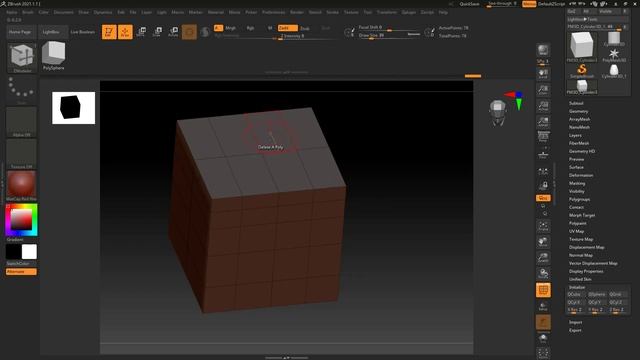Toggle the orange Qxyz rotation button
The image size is (640, 360).
tap(543, 198)
